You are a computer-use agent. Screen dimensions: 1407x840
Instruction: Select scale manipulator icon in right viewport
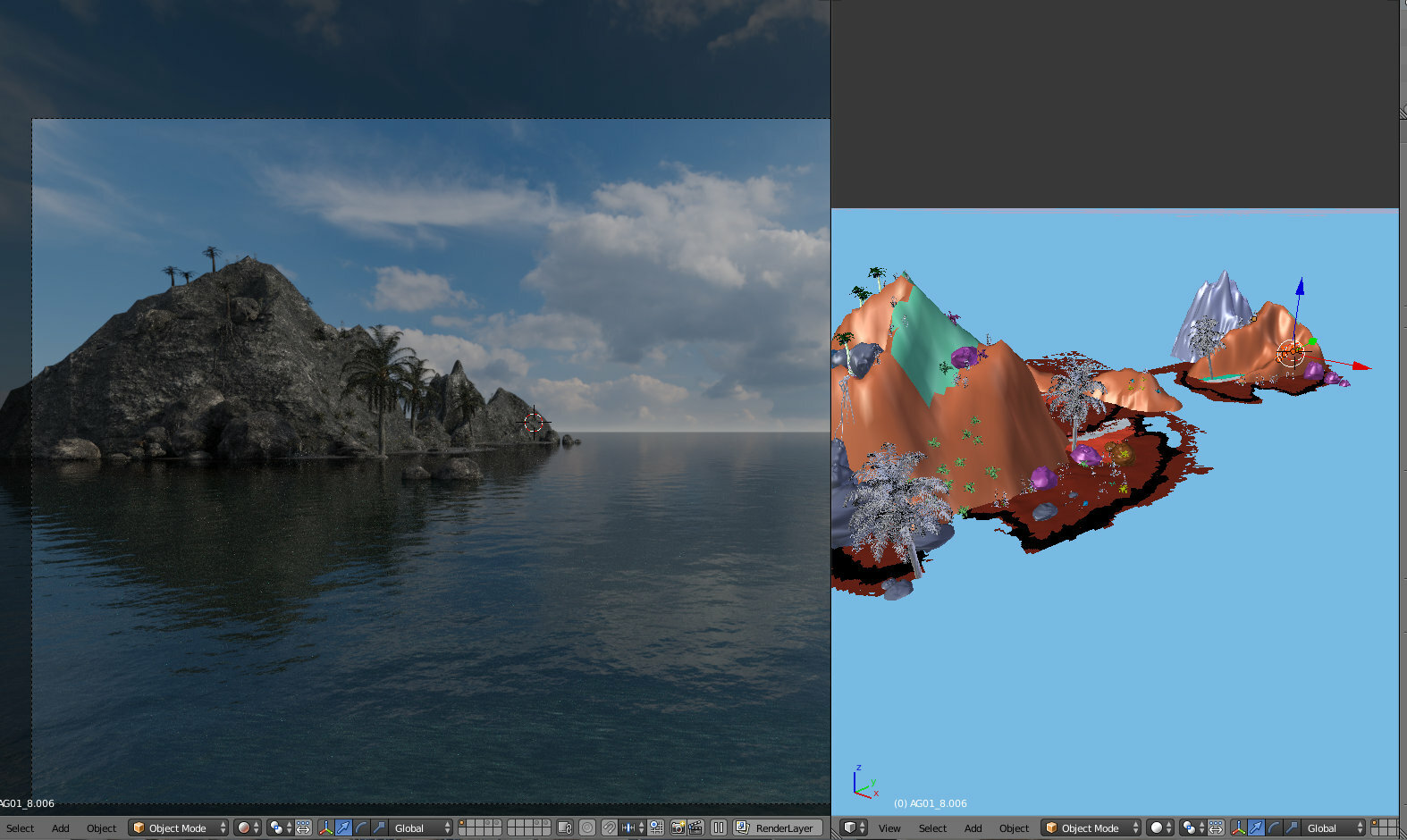pyautogui.click(x=1292, y=828)
